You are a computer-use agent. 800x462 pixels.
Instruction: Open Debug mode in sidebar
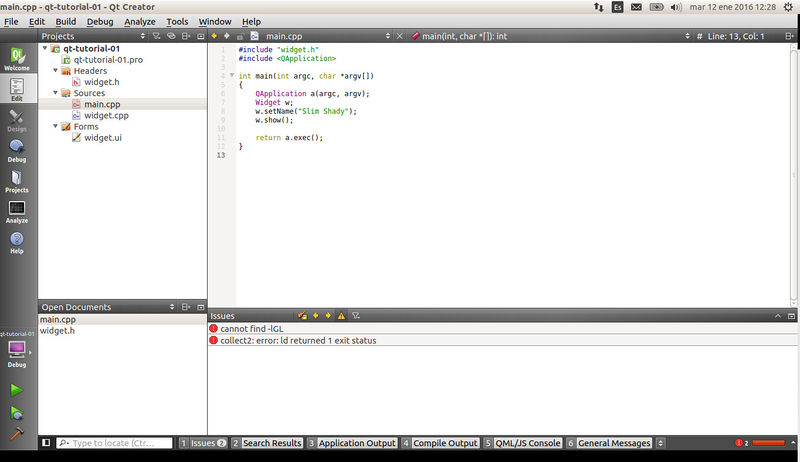coord(16,151)
